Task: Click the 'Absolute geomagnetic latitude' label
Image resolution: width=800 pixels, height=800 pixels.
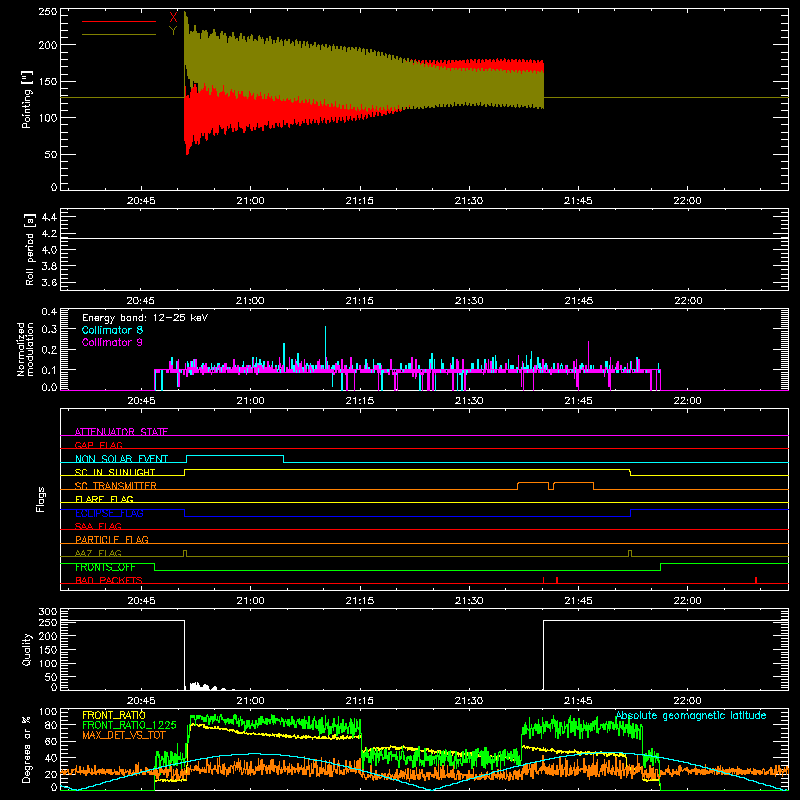Action: [691, 715]
